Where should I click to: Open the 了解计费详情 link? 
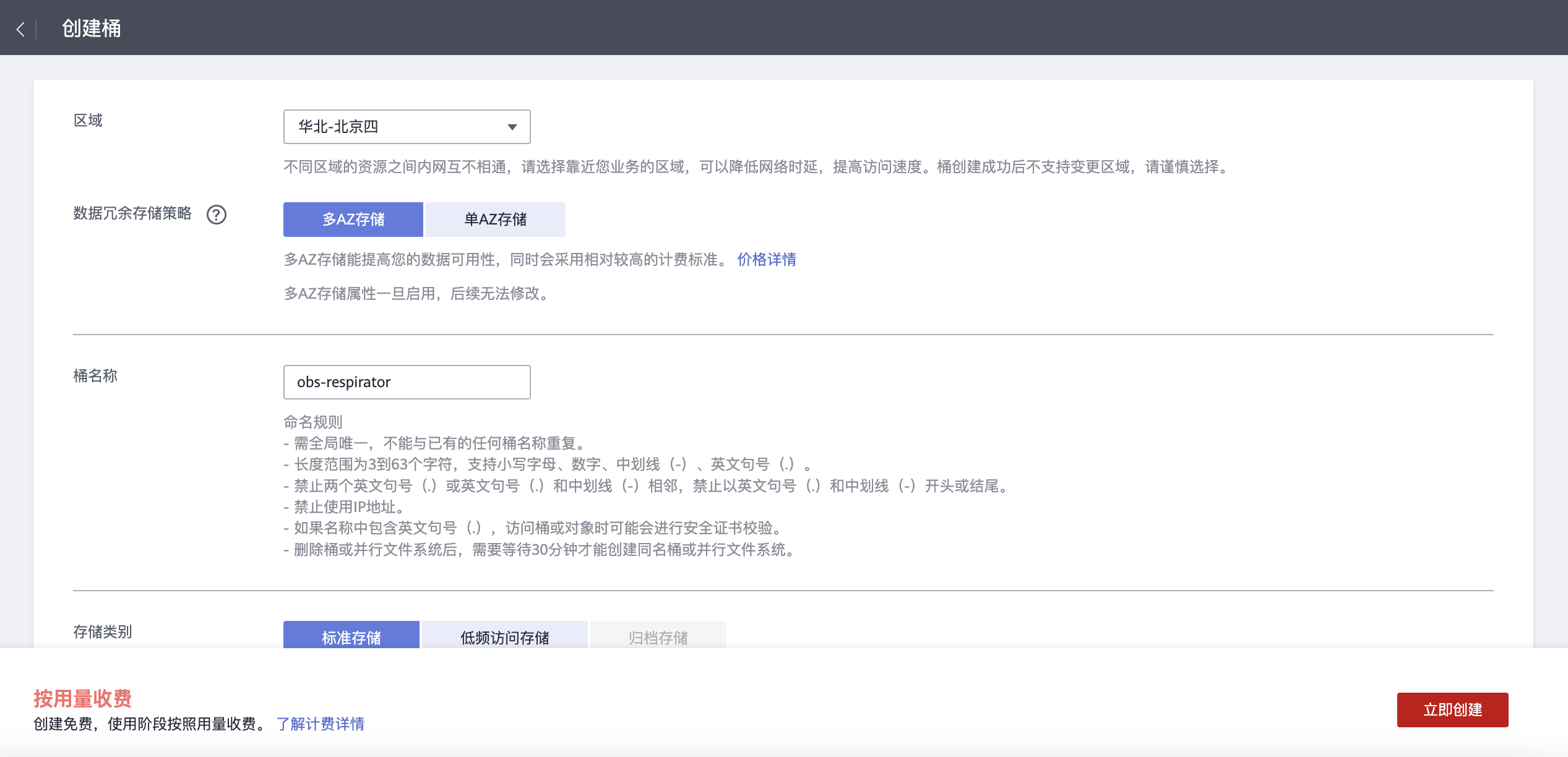point(320,724)
